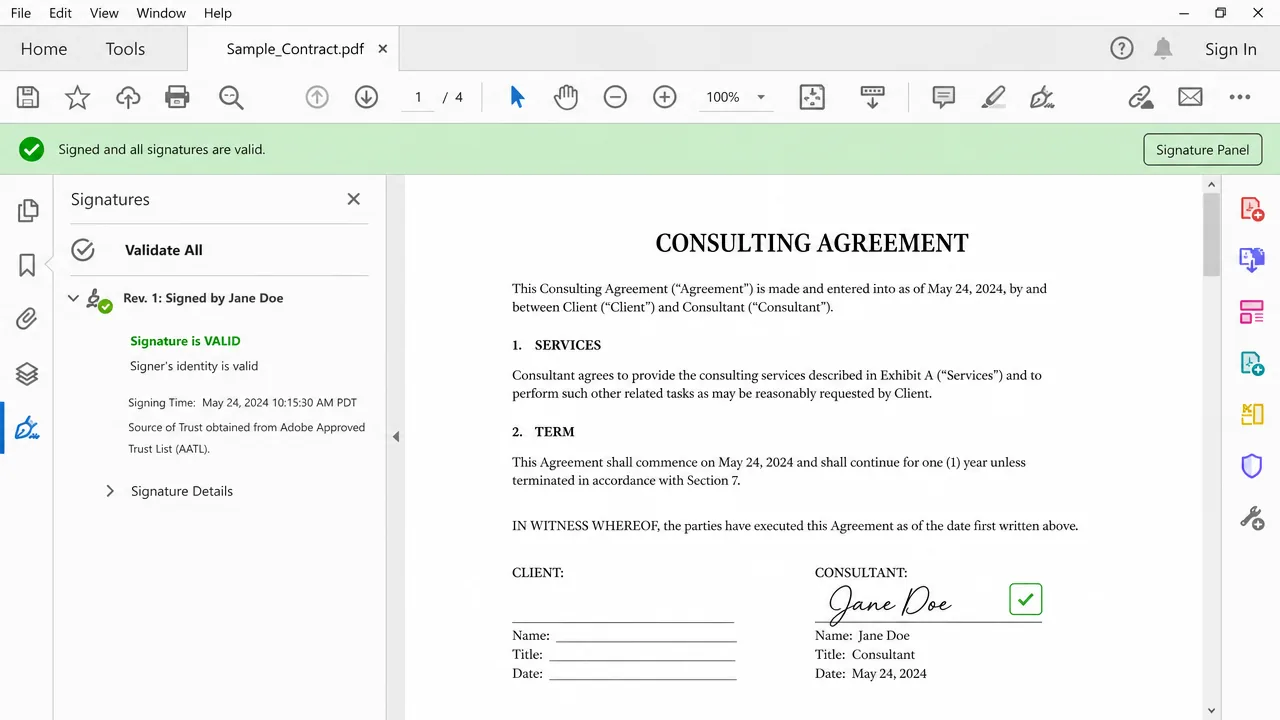Print the document using printer icon
1280x720 pixels.
pyautogui.click(x=177, y=97)
